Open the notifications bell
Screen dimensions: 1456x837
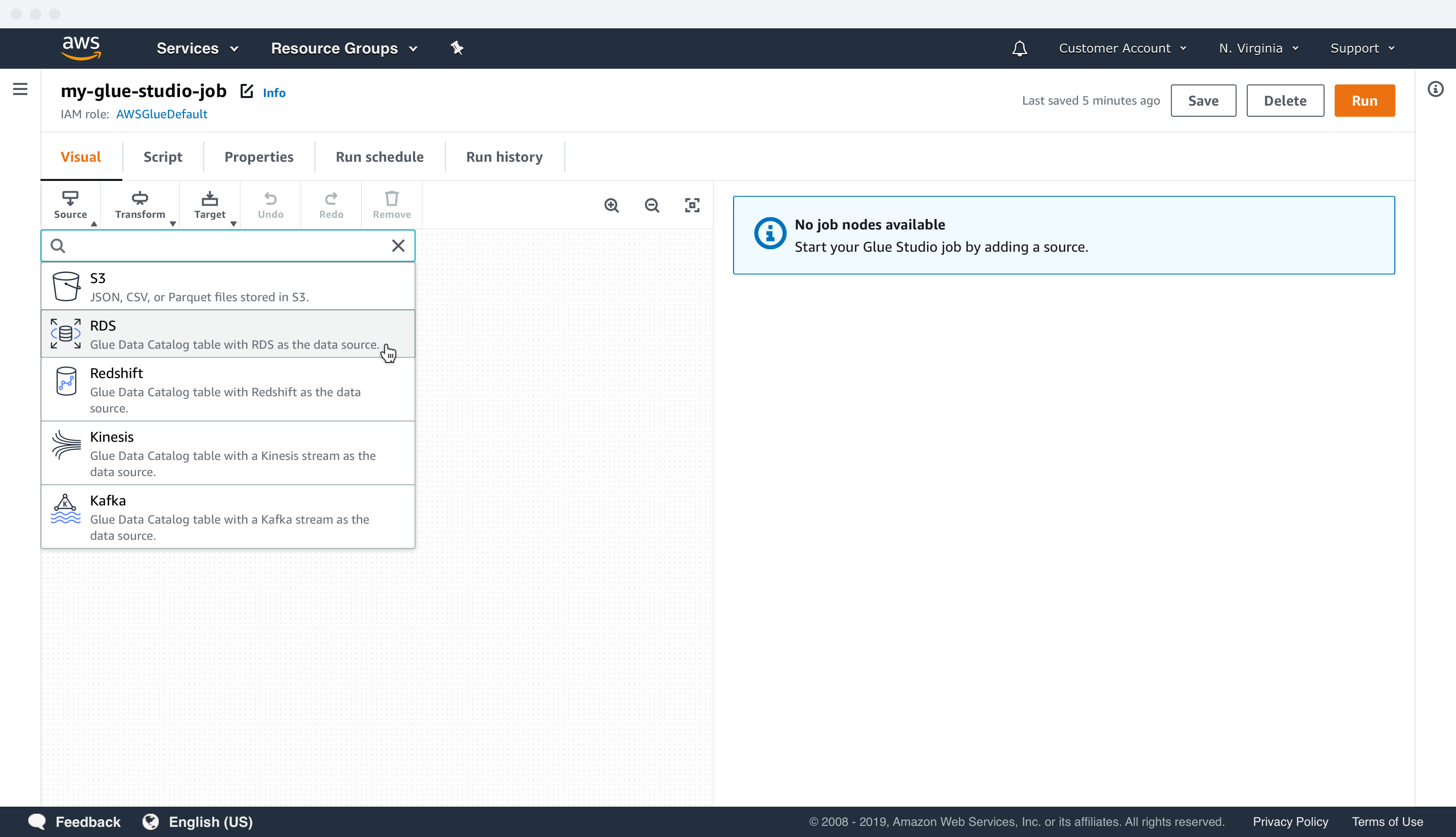(x=1020, y=49)
